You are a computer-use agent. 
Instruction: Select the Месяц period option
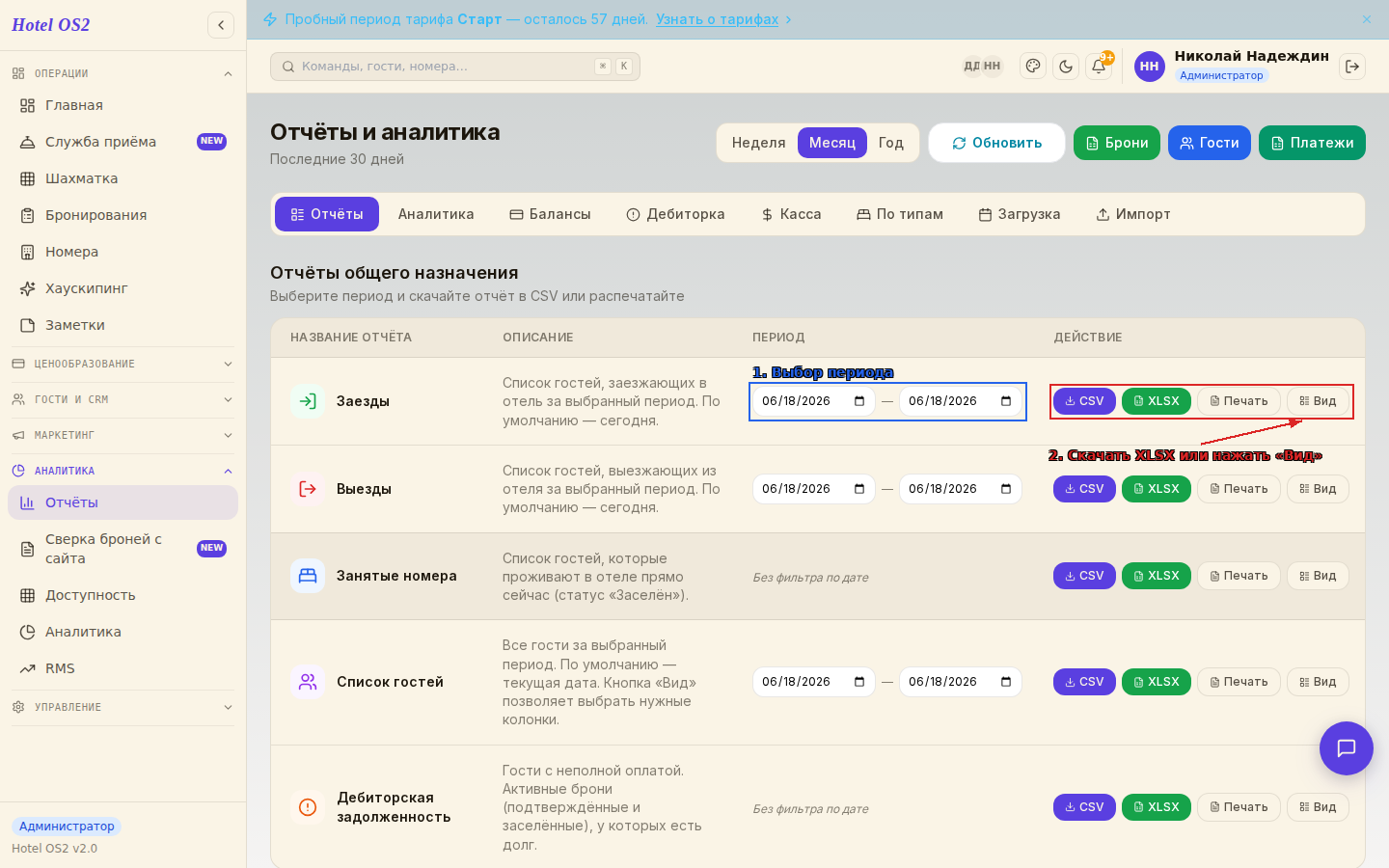[832, 143]
